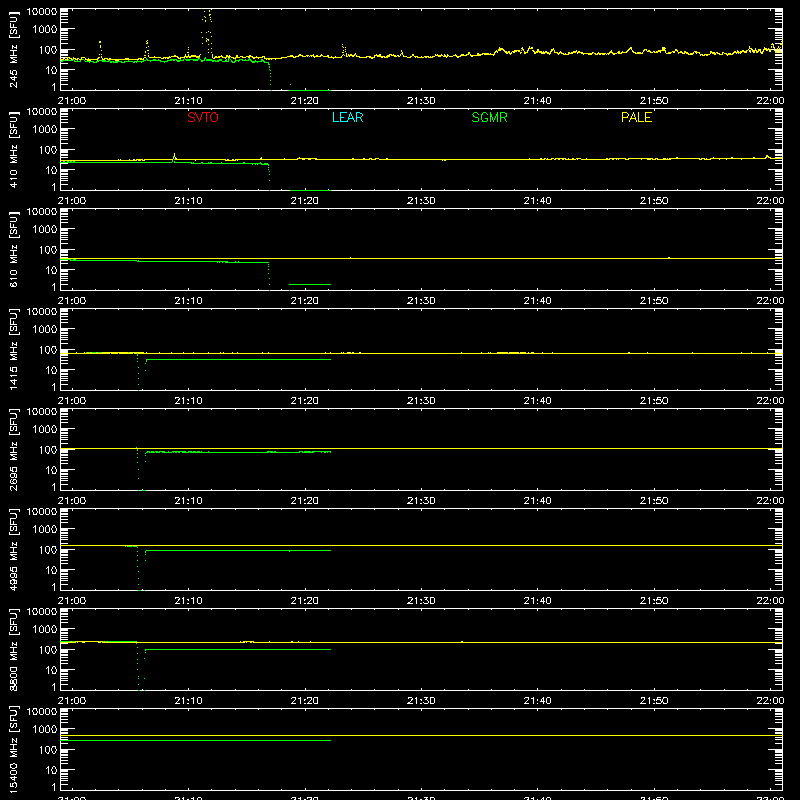The image size is (800, 800).
Task: Click 21:00 time tick below 8800 MHz panel
Action: pos(72,701)
